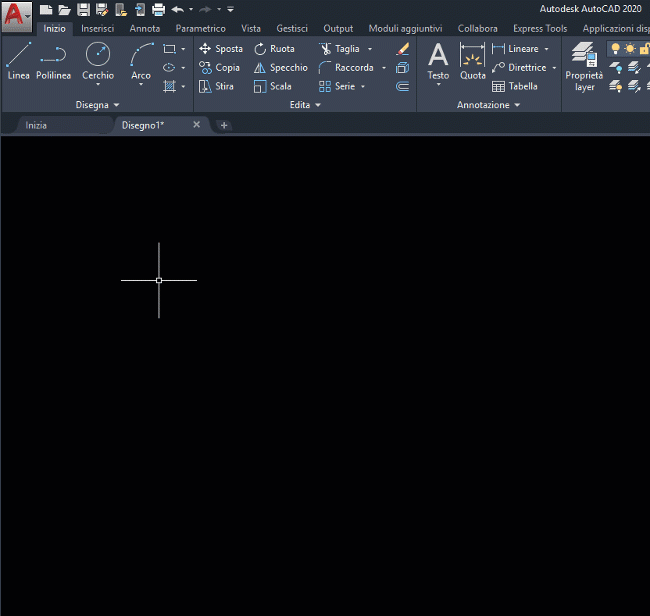Switch to the Vista ribbon tab
Screen dimensions: 650x616
point(251,29)
